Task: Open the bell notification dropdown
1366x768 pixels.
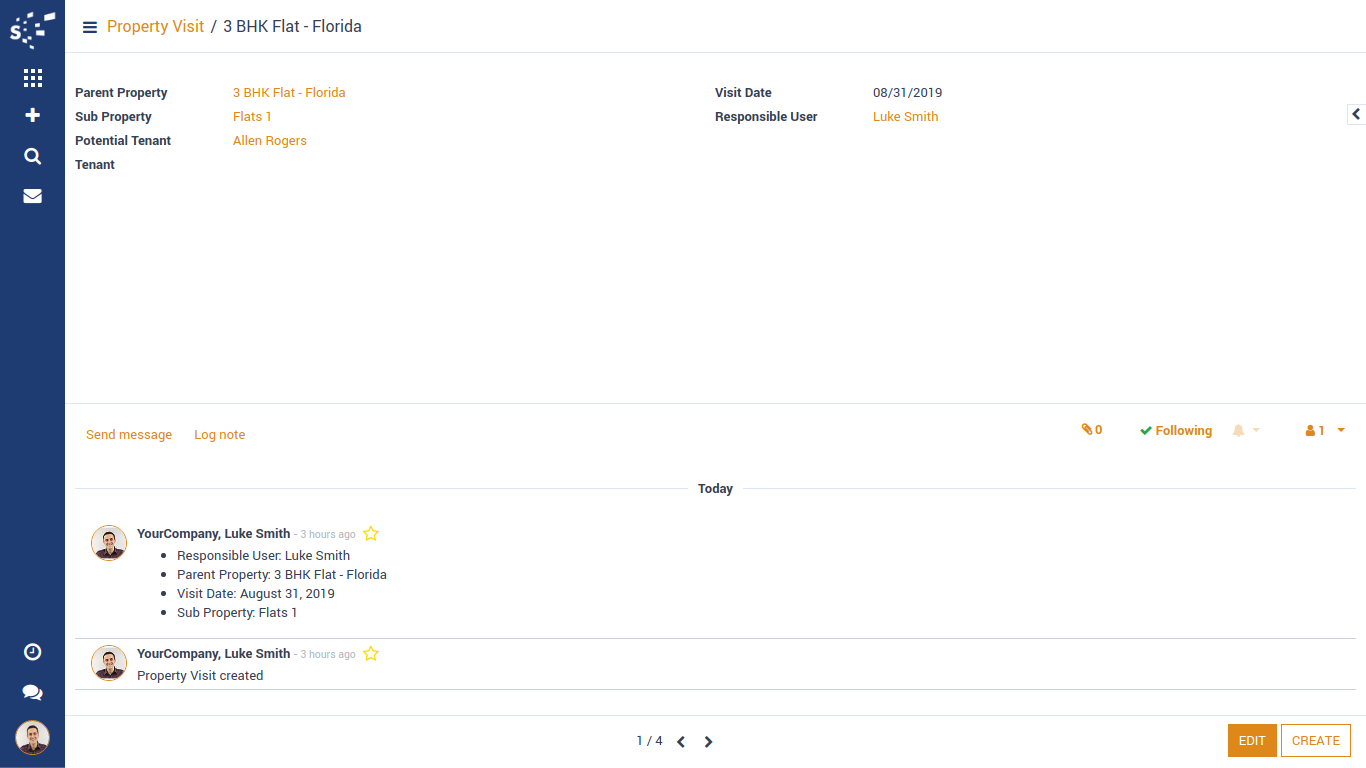Action: (x=1245, y=431)
